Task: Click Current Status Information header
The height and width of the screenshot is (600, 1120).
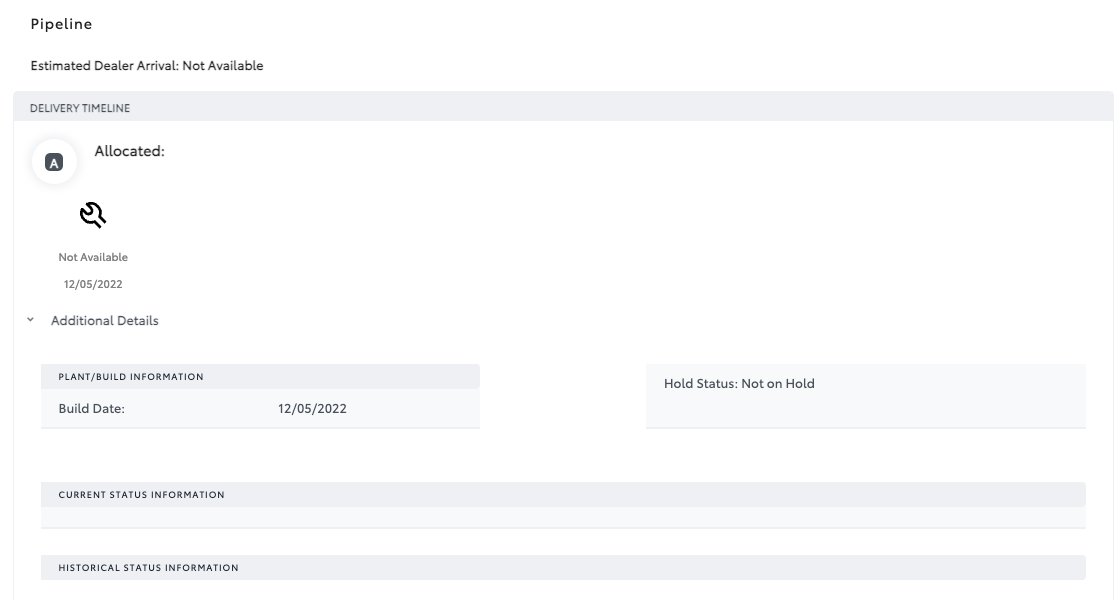Action: point(141,495)
